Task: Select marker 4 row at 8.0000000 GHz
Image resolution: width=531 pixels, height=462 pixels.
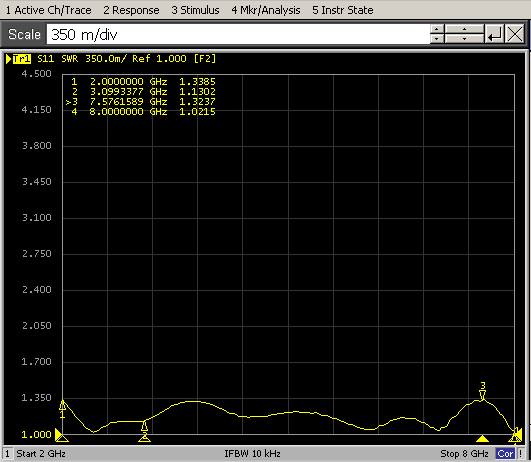Action: coord(143,111)
